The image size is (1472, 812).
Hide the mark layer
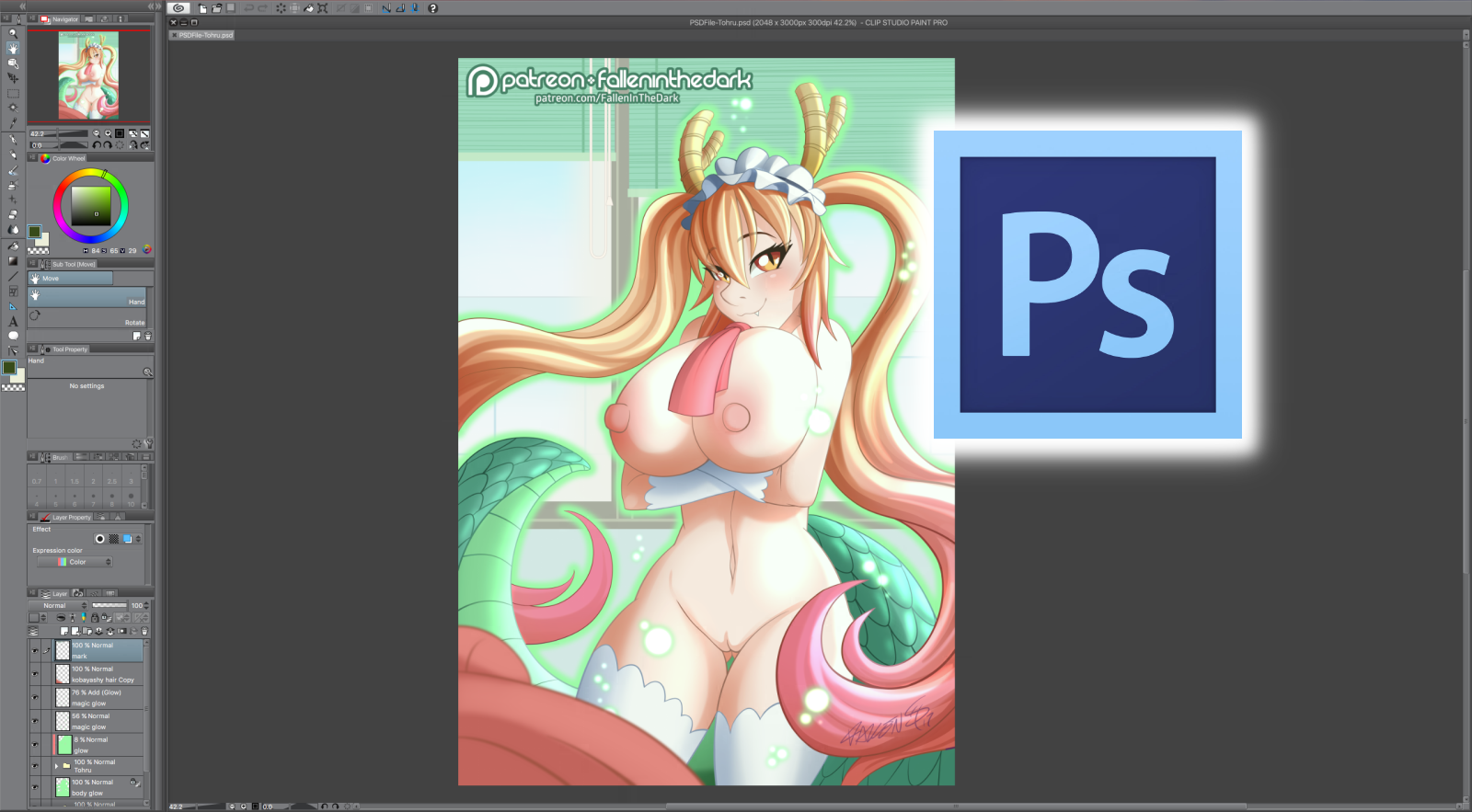[35, 651]
